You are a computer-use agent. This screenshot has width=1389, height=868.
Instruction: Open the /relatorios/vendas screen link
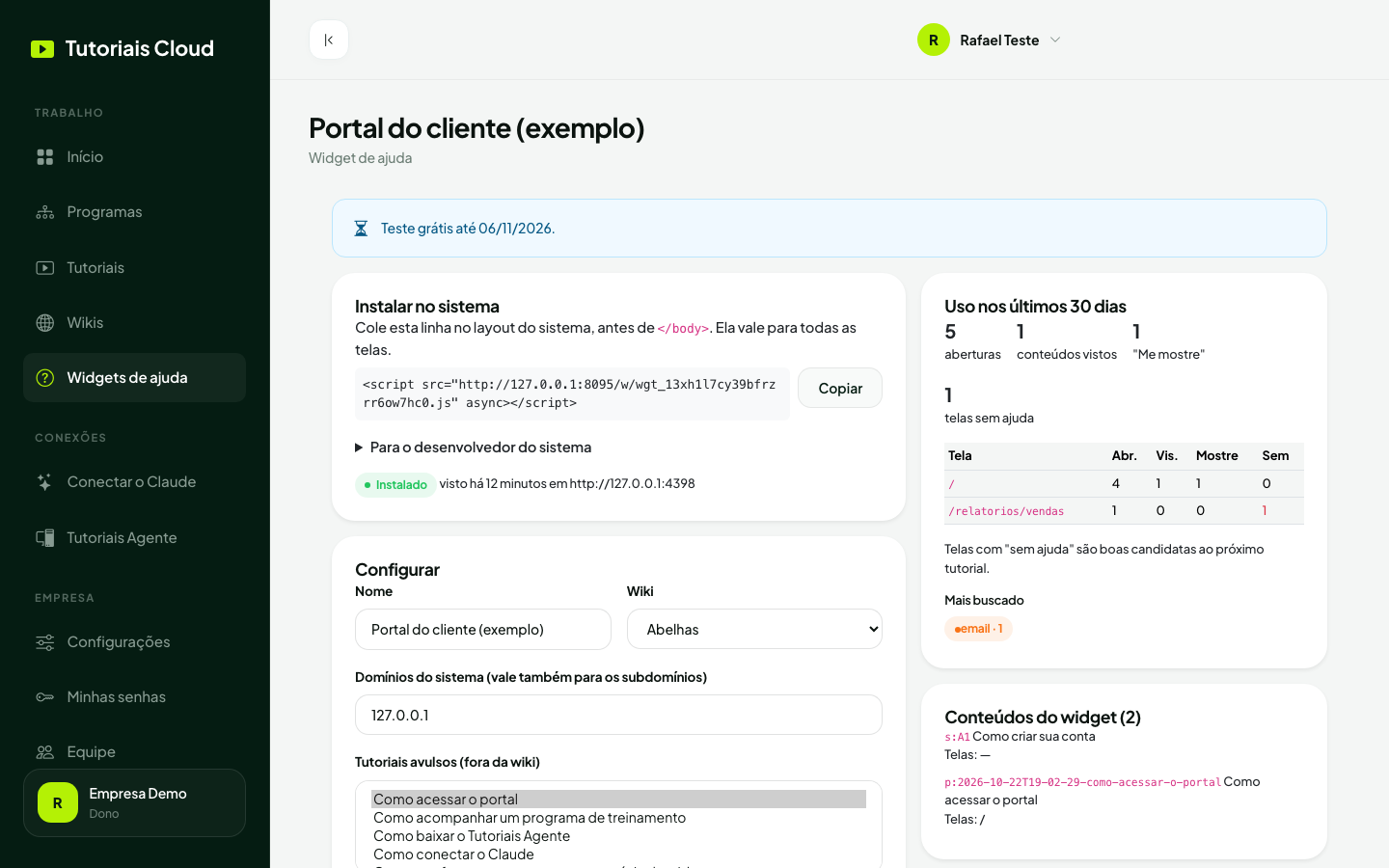click(1006, 511)
